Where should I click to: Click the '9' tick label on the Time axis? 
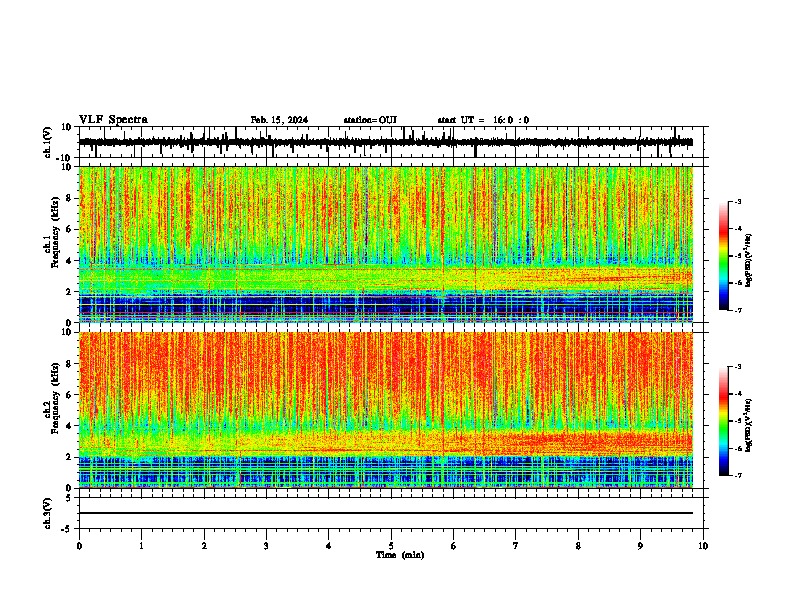(x=640, y=546)
